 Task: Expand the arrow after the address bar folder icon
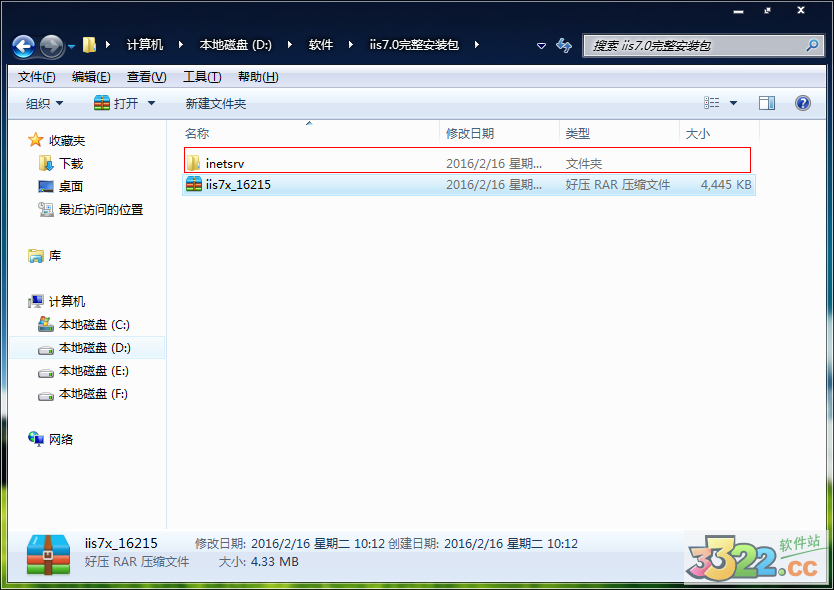point(108,45)
